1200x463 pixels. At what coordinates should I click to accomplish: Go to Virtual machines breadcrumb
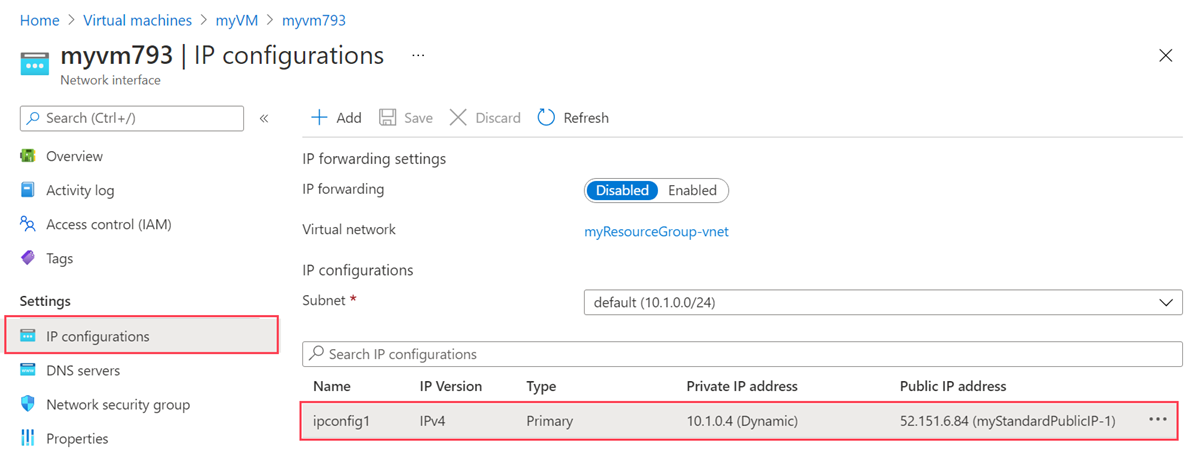point(138,20)
